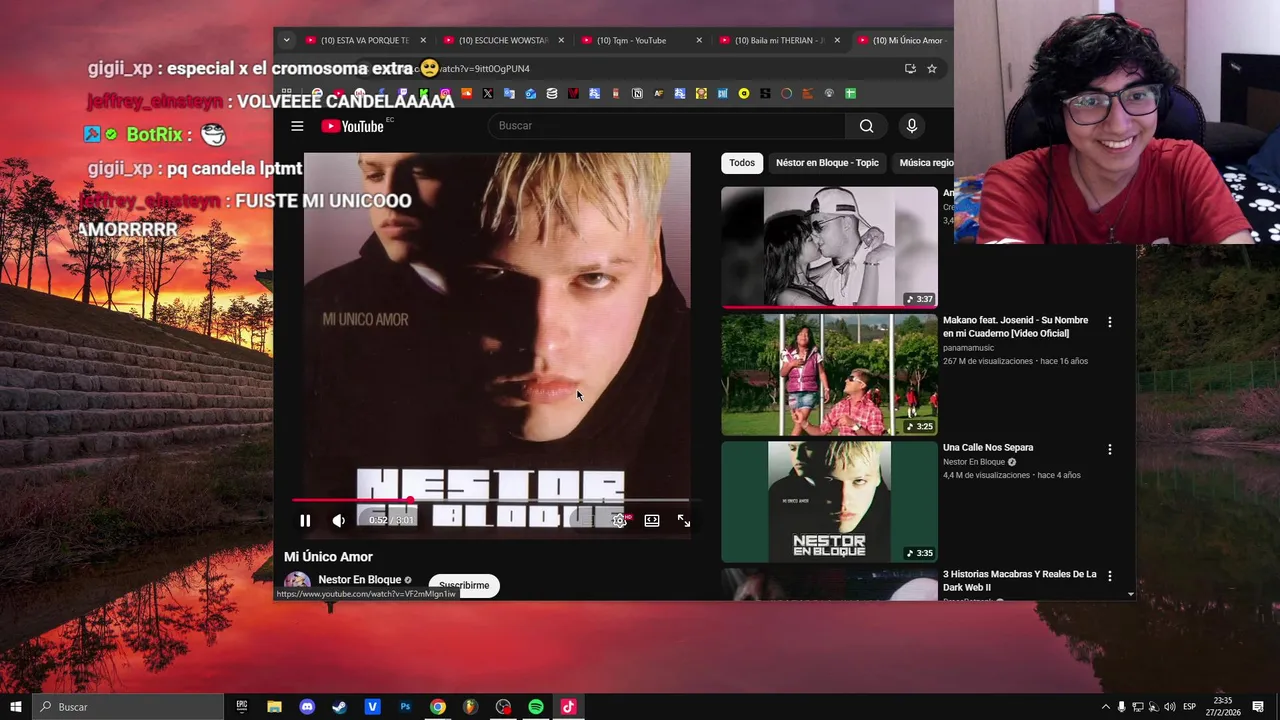Viewport: 1280px width, 720px height.
Task: Open options for Una Calle Nos Separa
Action: click(1109, 449)
